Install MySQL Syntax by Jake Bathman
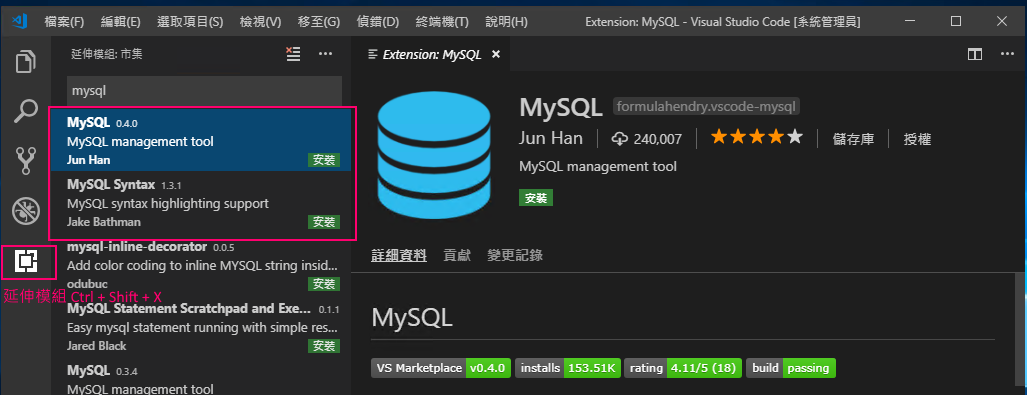This screenshot has width=1027, height=395. click(324, 222)
